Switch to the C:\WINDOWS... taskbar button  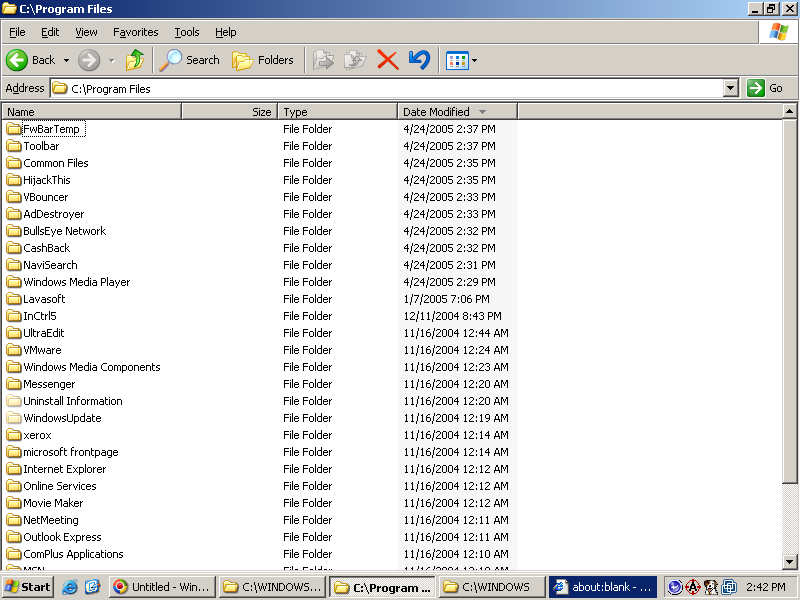pyautogui.click(x=272, y=587)
